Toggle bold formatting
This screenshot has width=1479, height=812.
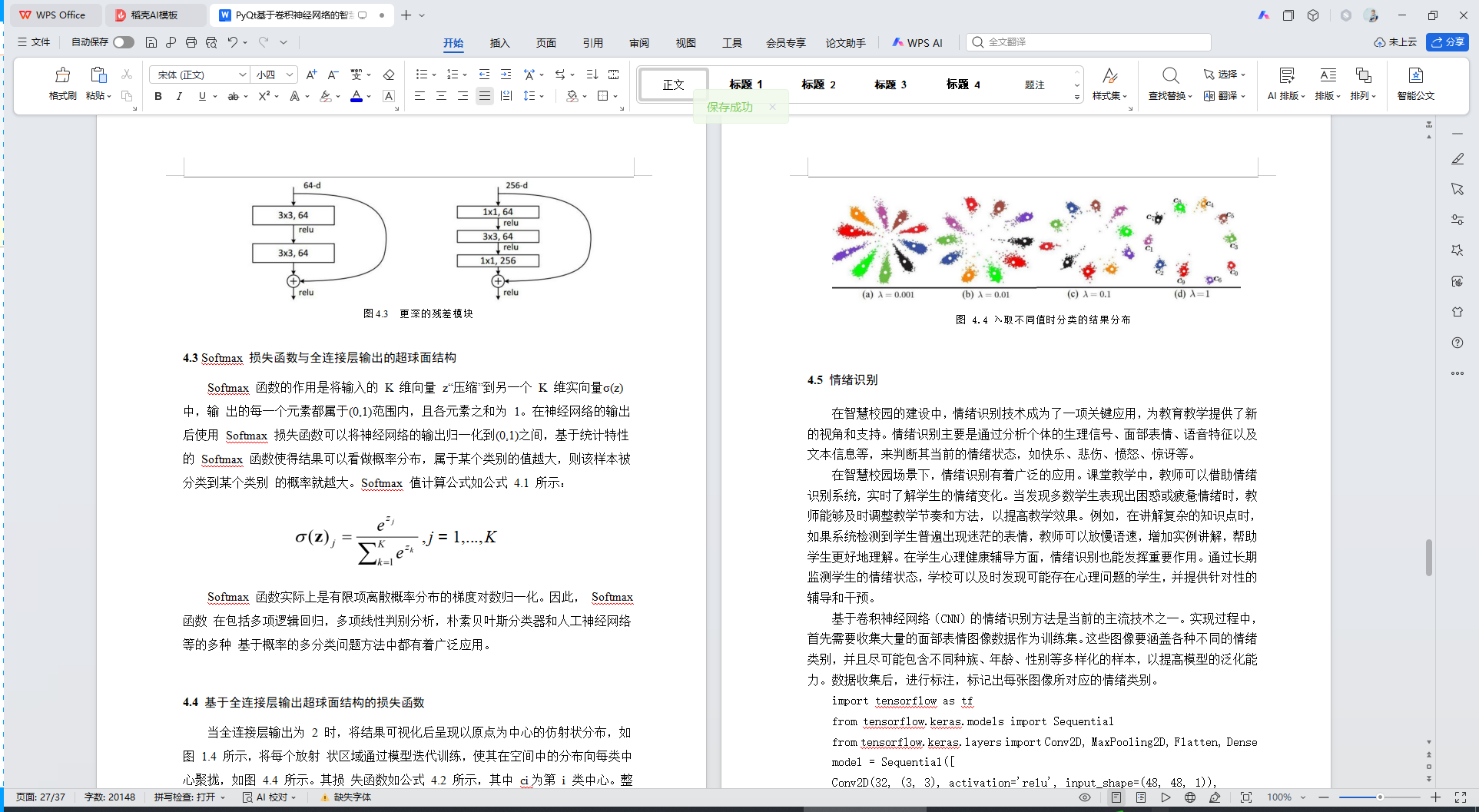click(x=158, y=96)
